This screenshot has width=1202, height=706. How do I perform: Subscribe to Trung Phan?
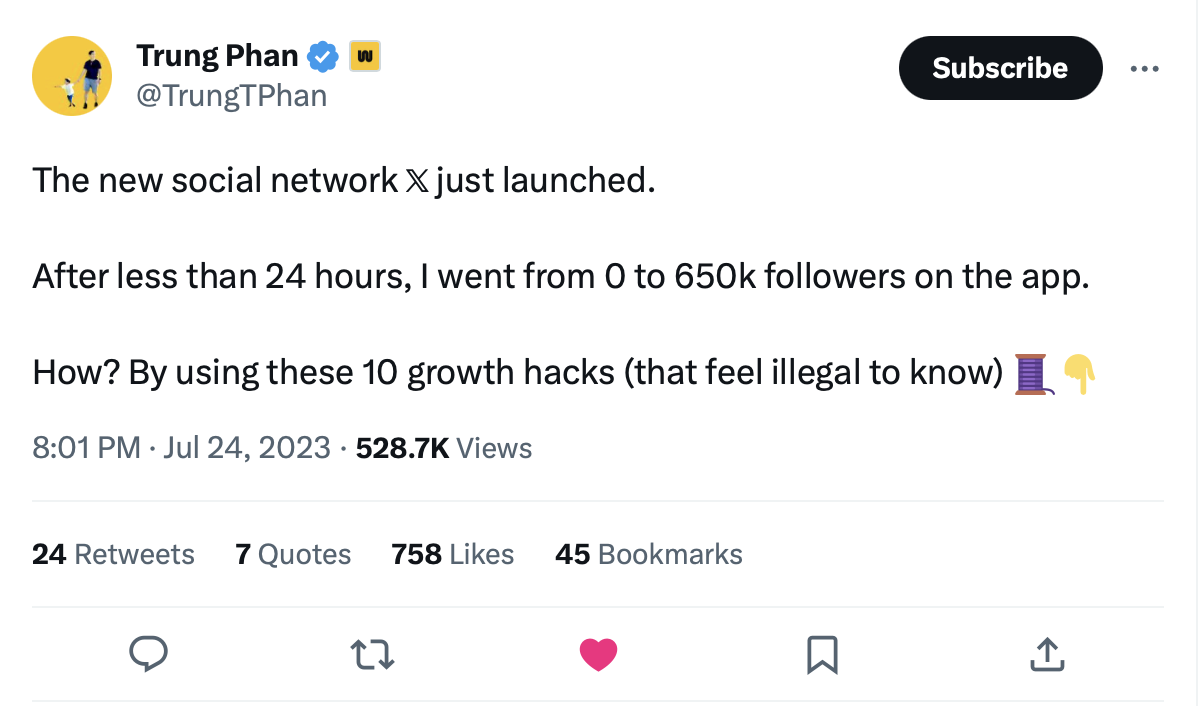[1000, 68]
